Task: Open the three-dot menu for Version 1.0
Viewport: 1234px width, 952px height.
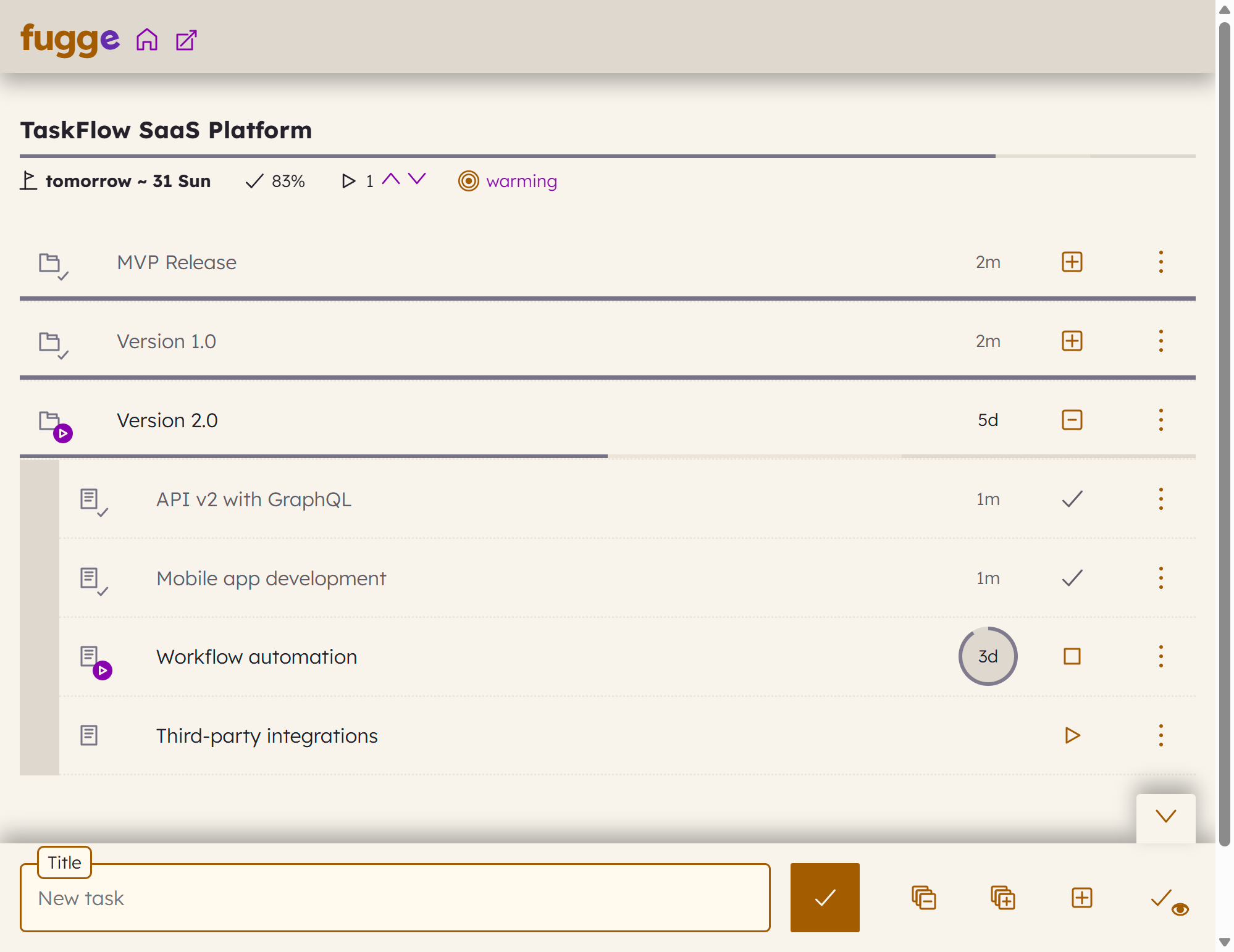Action: (1161, 341)
